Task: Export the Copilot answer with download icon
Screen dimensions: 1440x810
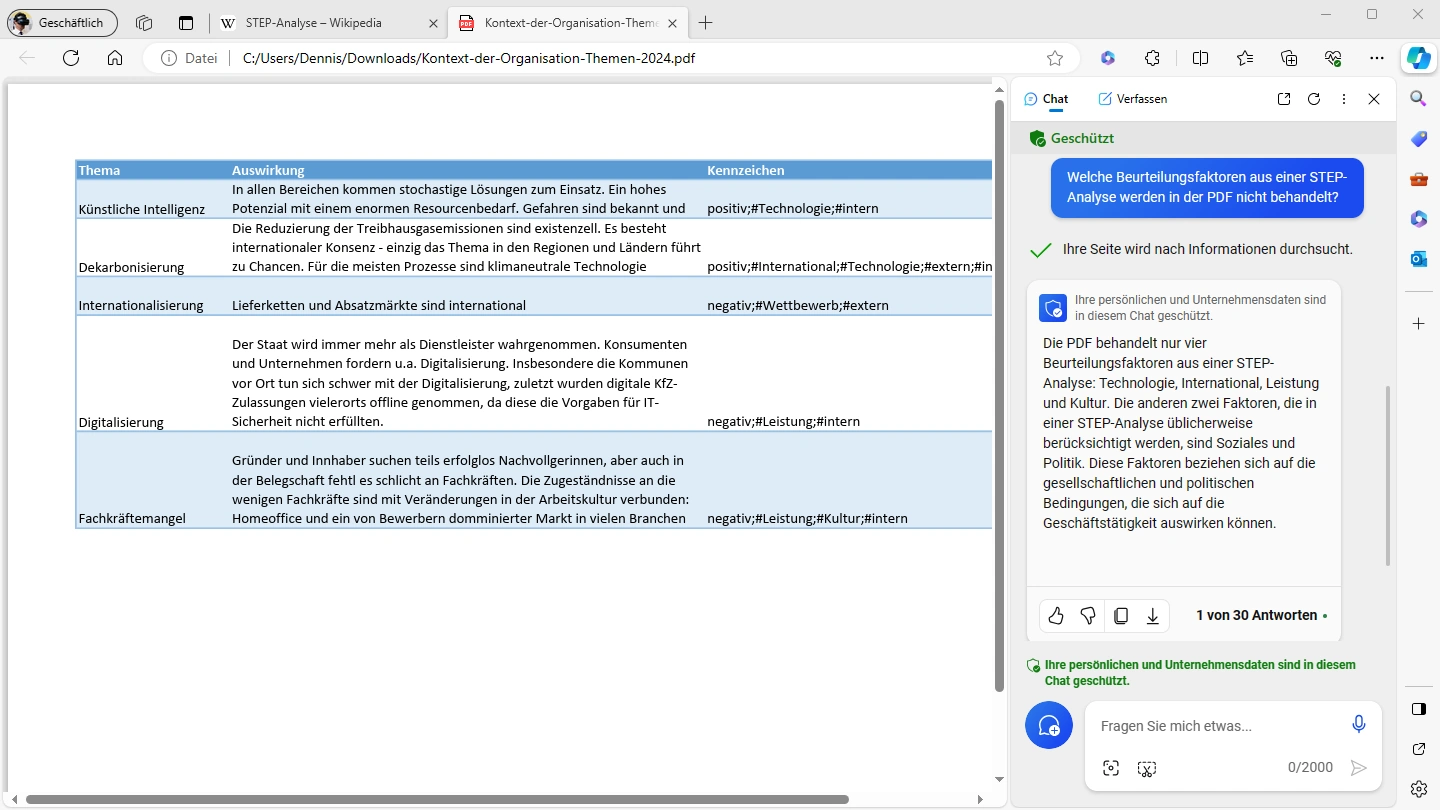Action: coord(1153,616)
